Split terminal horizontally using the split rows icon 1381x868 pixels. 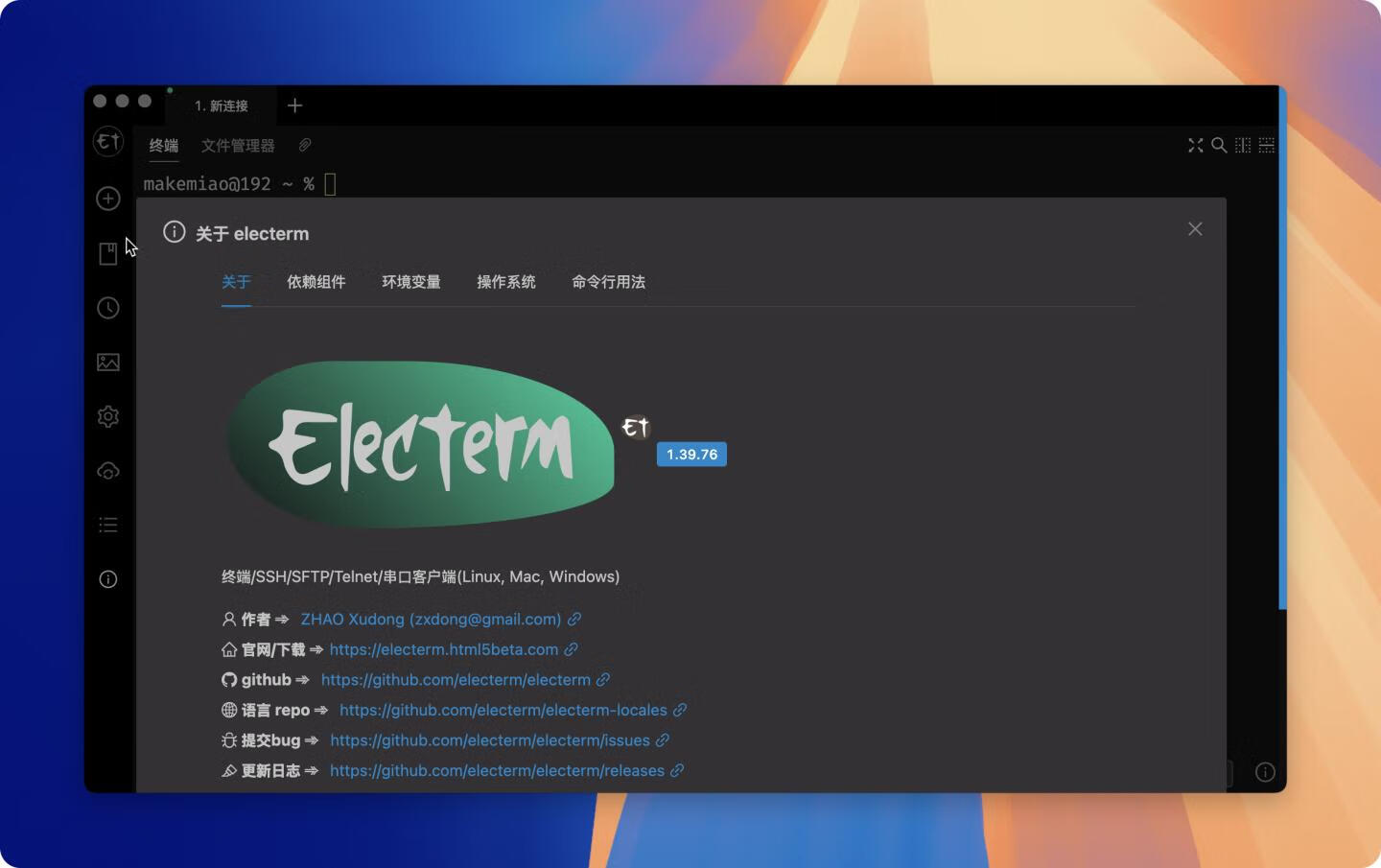1267,145
